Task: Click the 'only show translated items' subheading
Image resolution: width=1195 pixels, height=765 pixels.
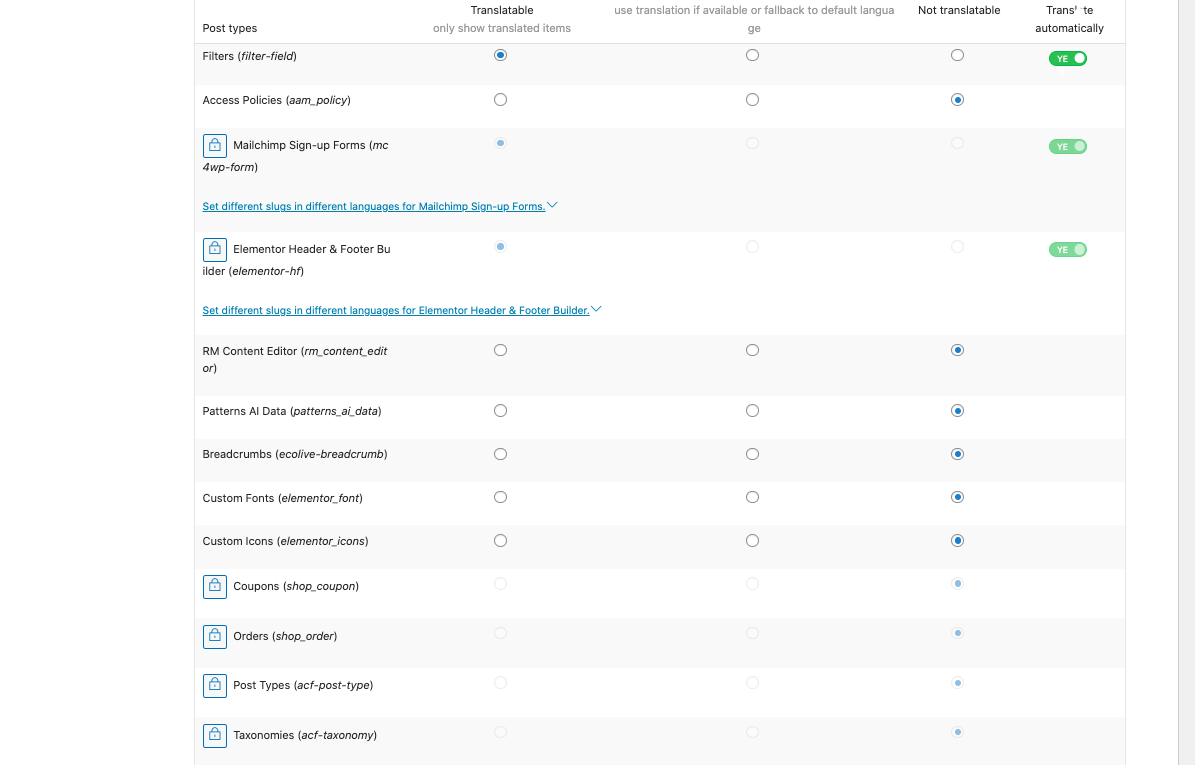Action: point(501,28)
